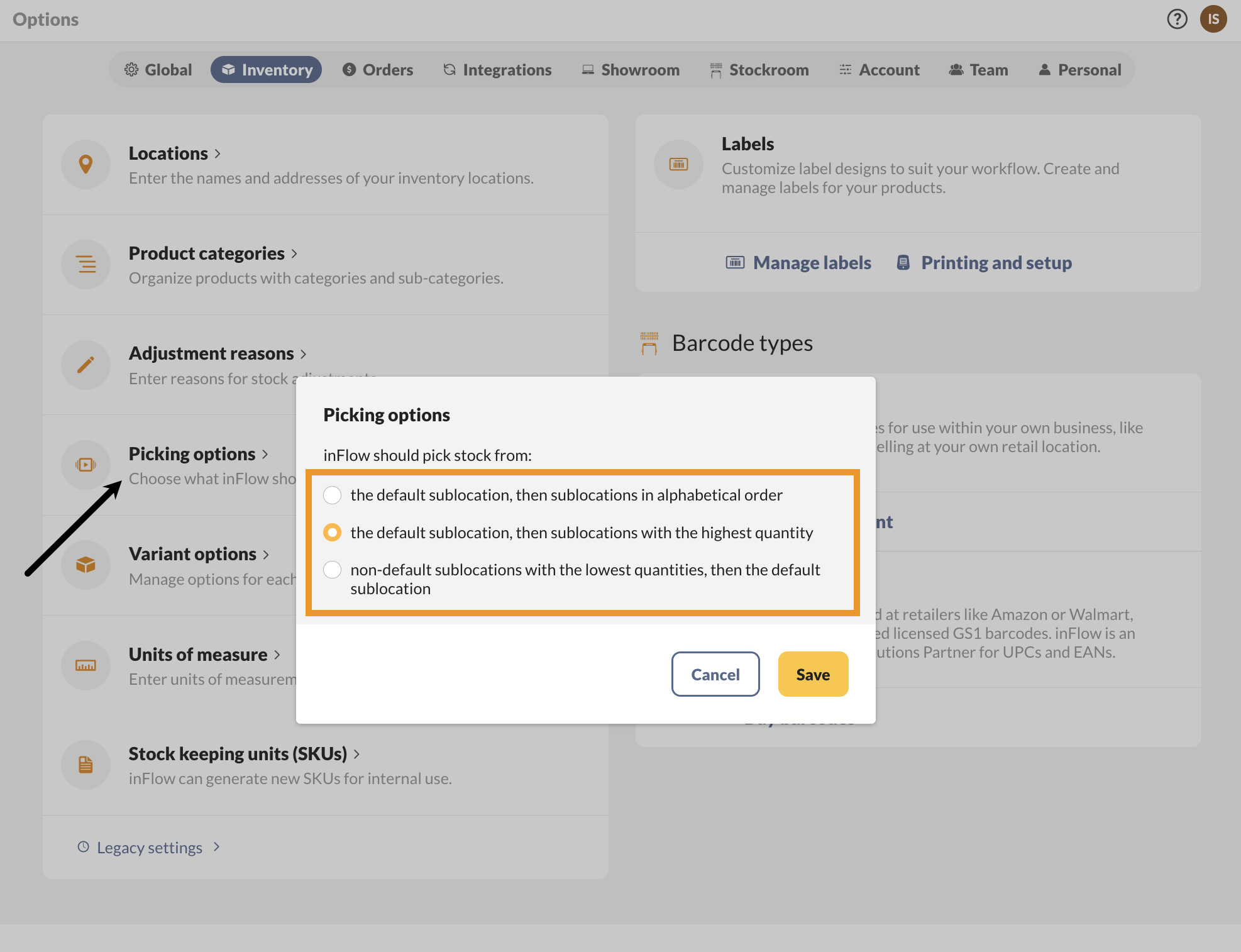This screenshot has height=952, width=1241.
Task: Select lowest quantities non-default sublocation option
Action: (x=333, y=570)
